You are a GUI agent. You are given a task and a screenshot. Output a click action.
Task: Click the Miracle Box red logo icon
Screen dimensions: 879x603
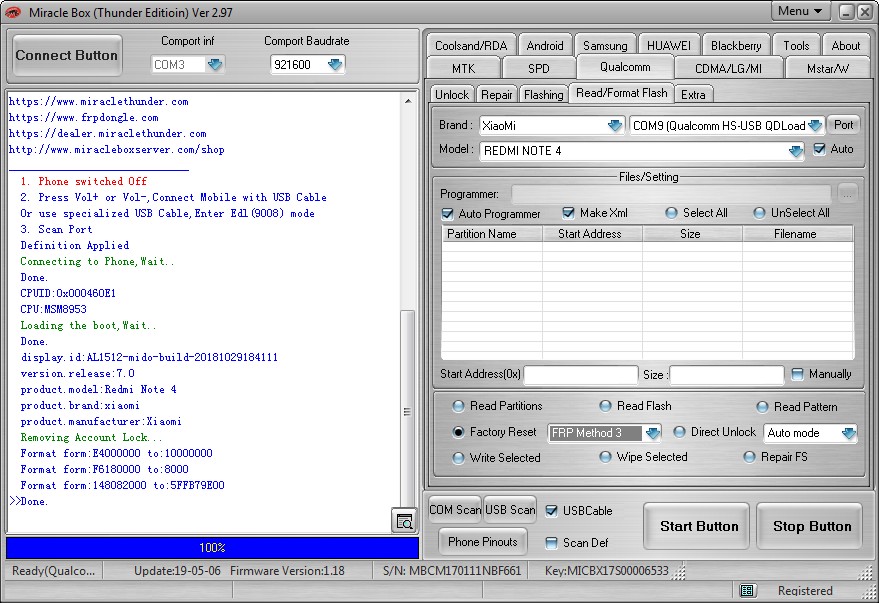pyautogui.click(x=13, y=12)
